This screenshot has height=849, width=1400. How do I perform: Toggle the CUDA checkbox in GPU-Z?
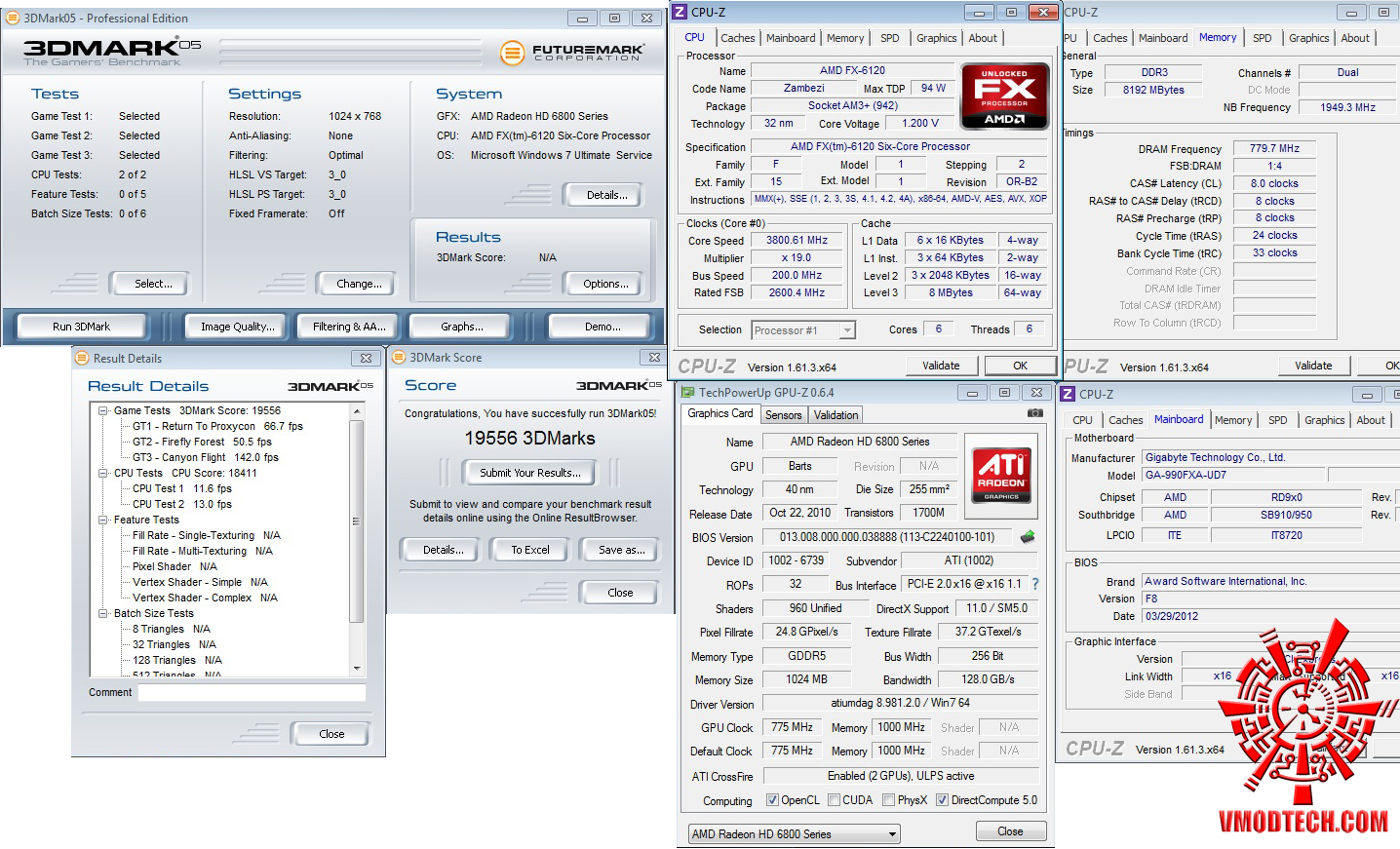point(834,800)
